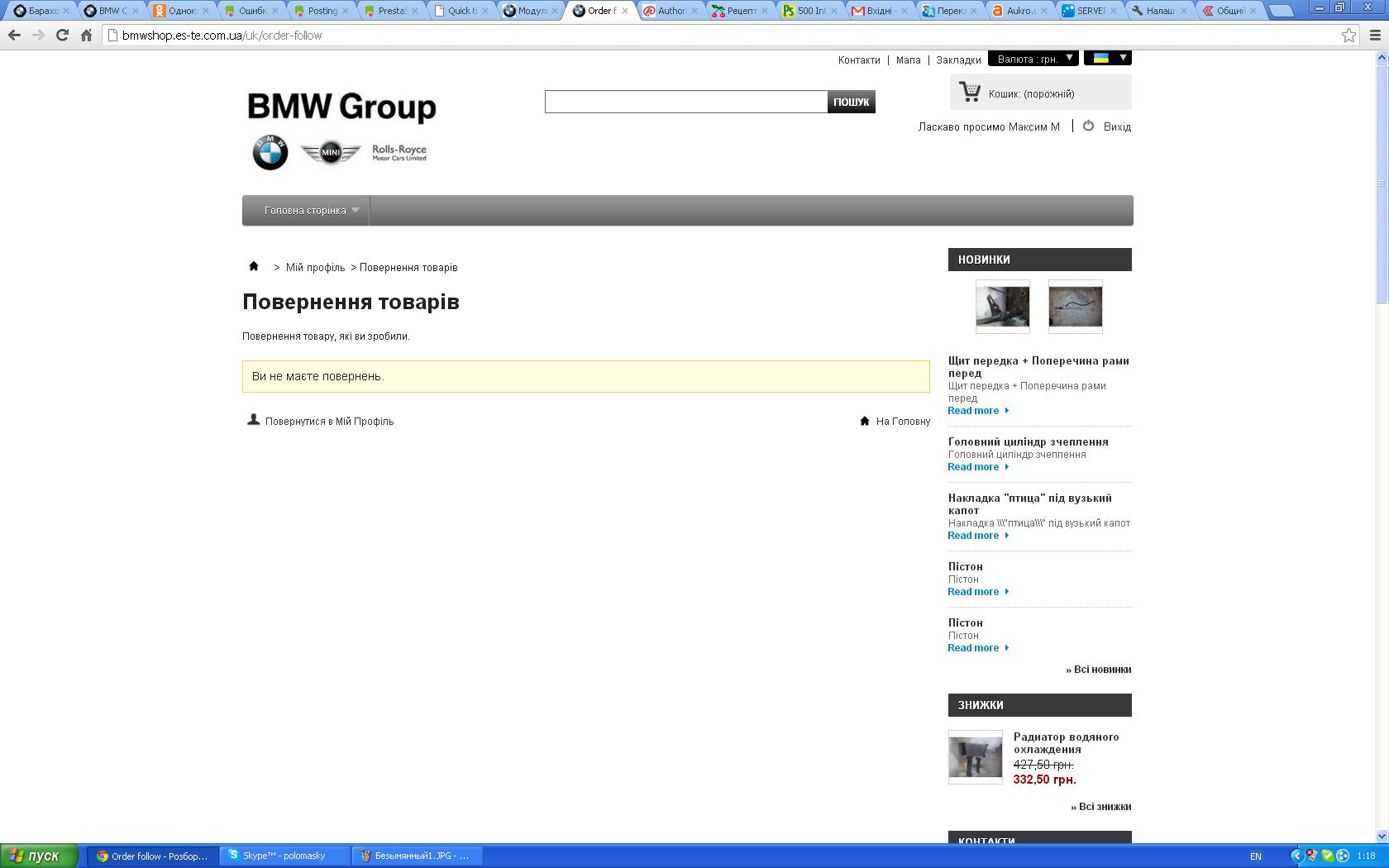Click the Rolls-Royce Motor Cars logo
The width and height of the screenshot is (1389, 868).
tap(399, 153)
